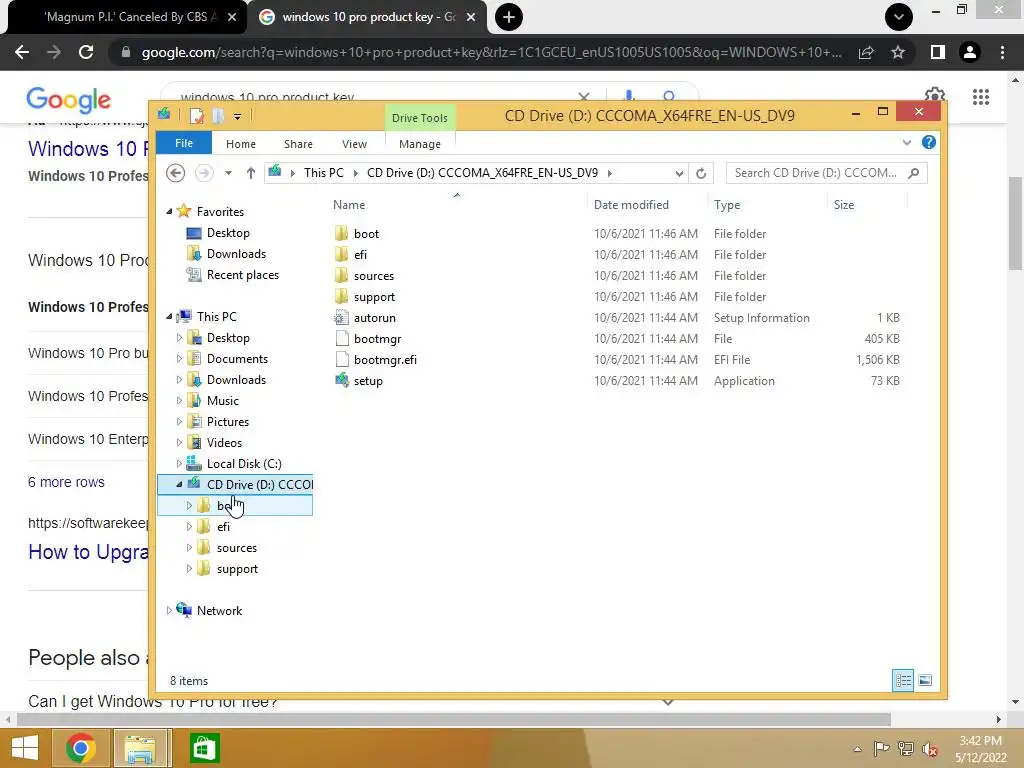
Task: Open the Manage ribbon tab
Action: pyautogui.click(x=419, y=144)
